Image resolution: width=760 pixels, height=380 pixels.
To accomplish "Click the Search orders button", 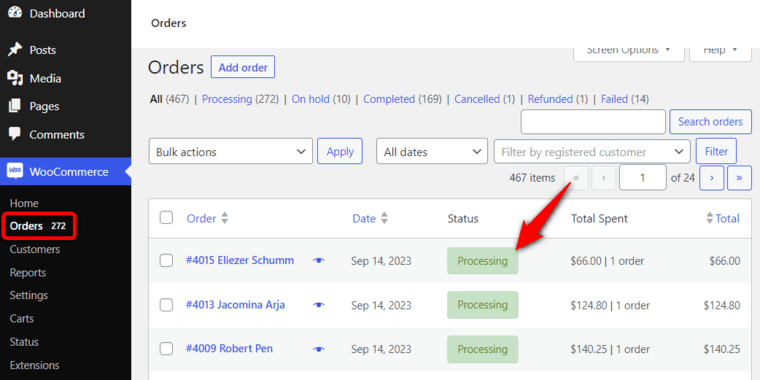I will pos(710,122).
